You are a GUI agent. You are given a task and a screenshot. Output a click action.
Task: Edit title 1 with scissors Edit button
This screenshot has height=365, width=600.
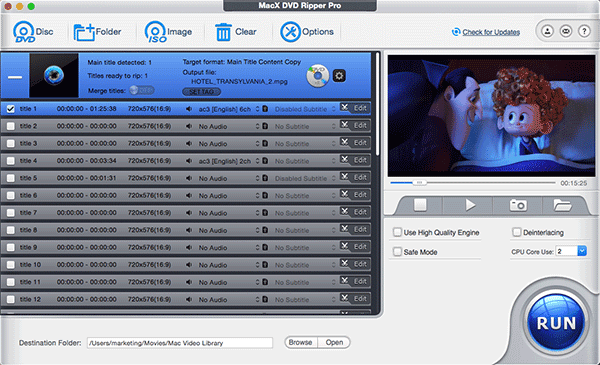click(x=355, y=108)
